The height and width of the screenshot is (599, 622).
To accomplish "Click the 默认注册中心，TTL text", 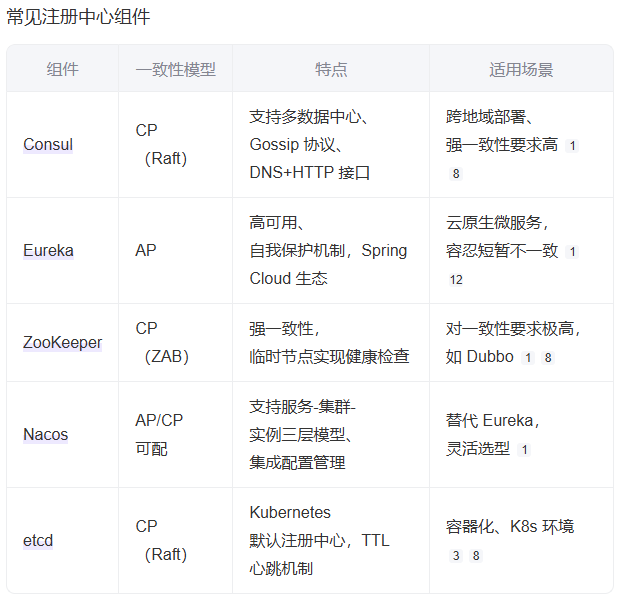I will 320,541.
